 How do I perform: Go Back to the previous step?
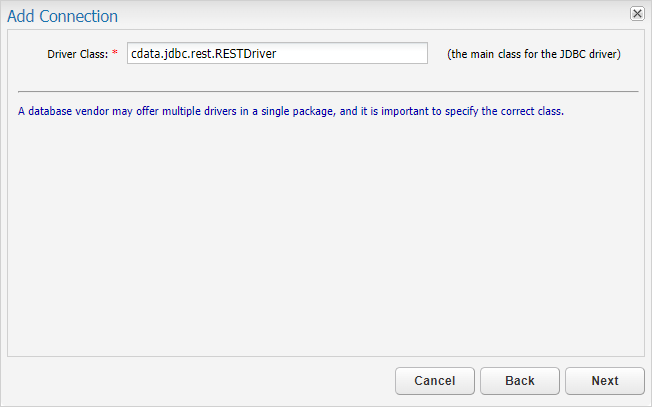point(520,380)
